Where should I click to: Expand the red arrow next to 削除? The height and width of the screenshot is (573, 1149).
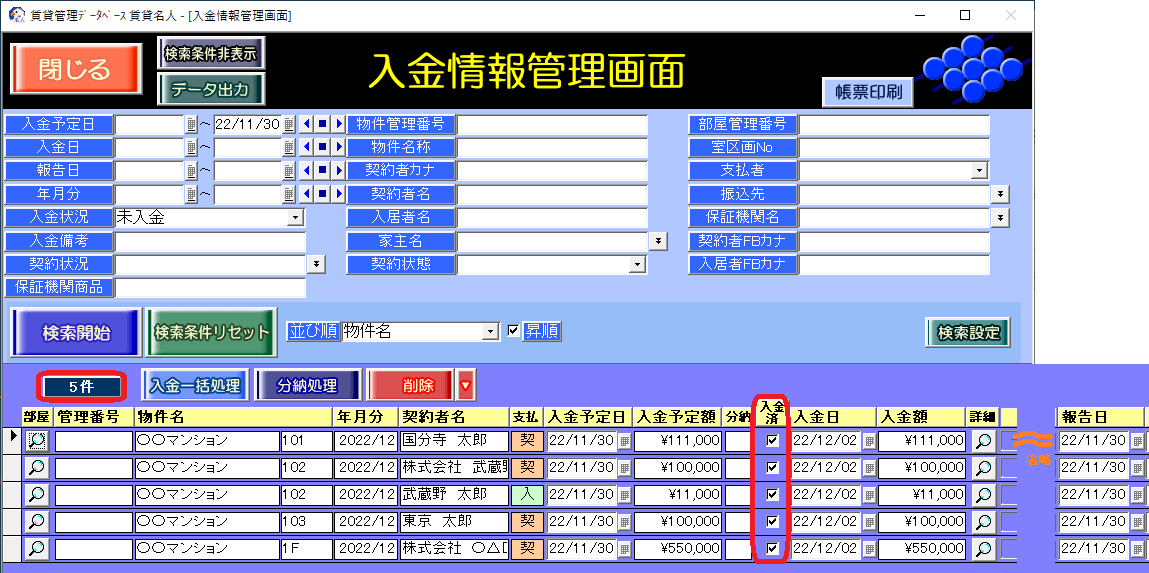click(465, 384)
